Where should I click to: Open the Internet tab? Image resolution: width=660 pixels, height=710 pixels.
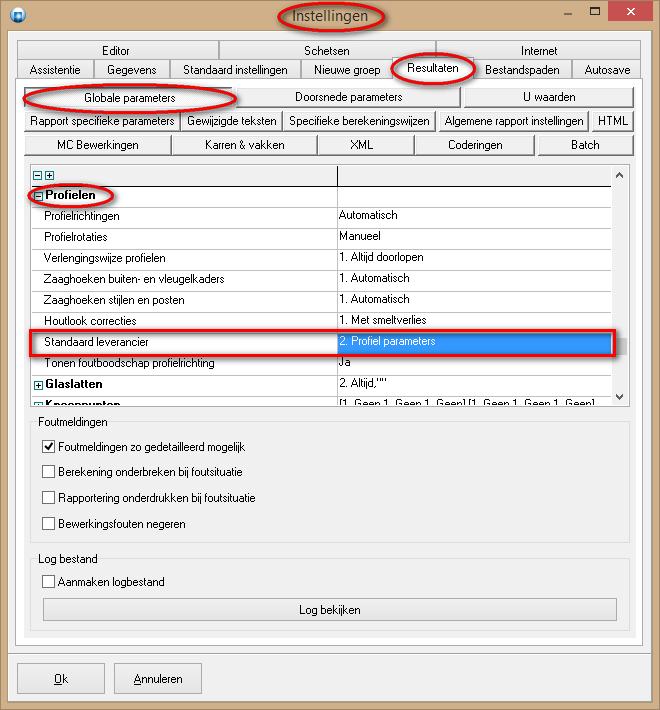539,50
